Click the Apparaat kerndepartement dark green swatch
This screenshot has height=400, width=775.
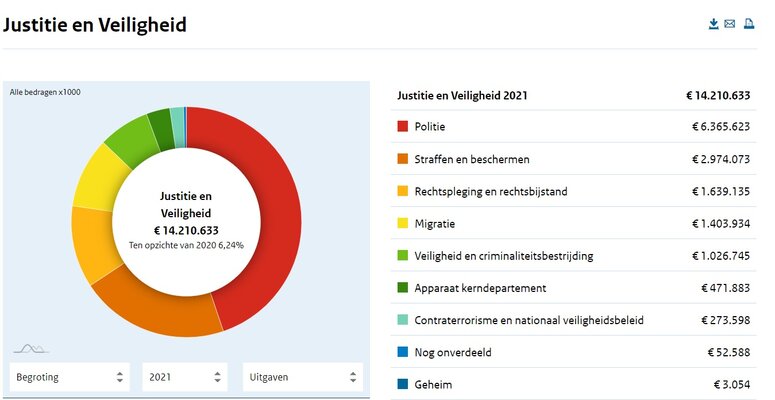(x=403, y=287)
